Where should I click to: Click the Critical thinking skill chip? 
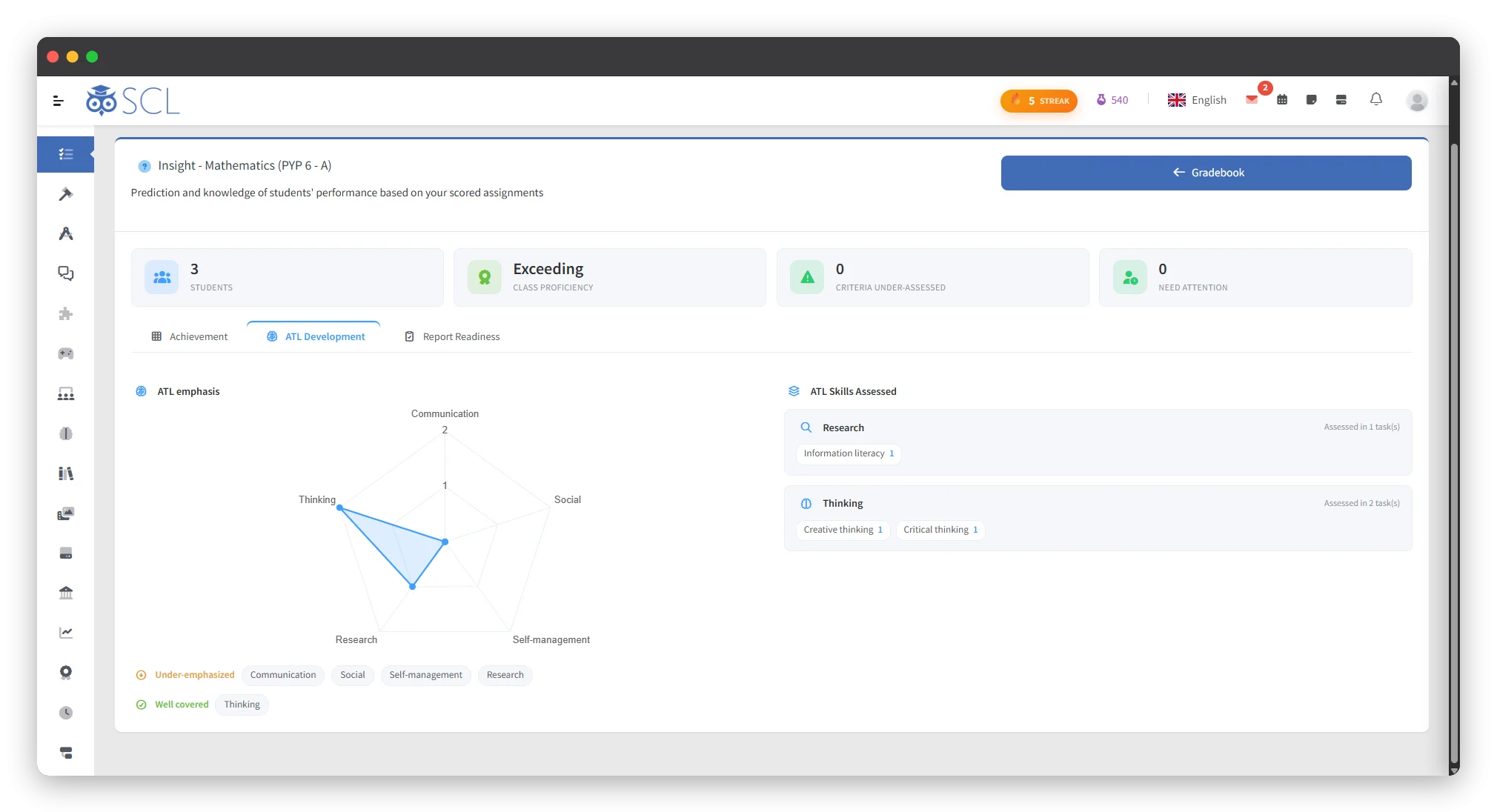[940, 530]
